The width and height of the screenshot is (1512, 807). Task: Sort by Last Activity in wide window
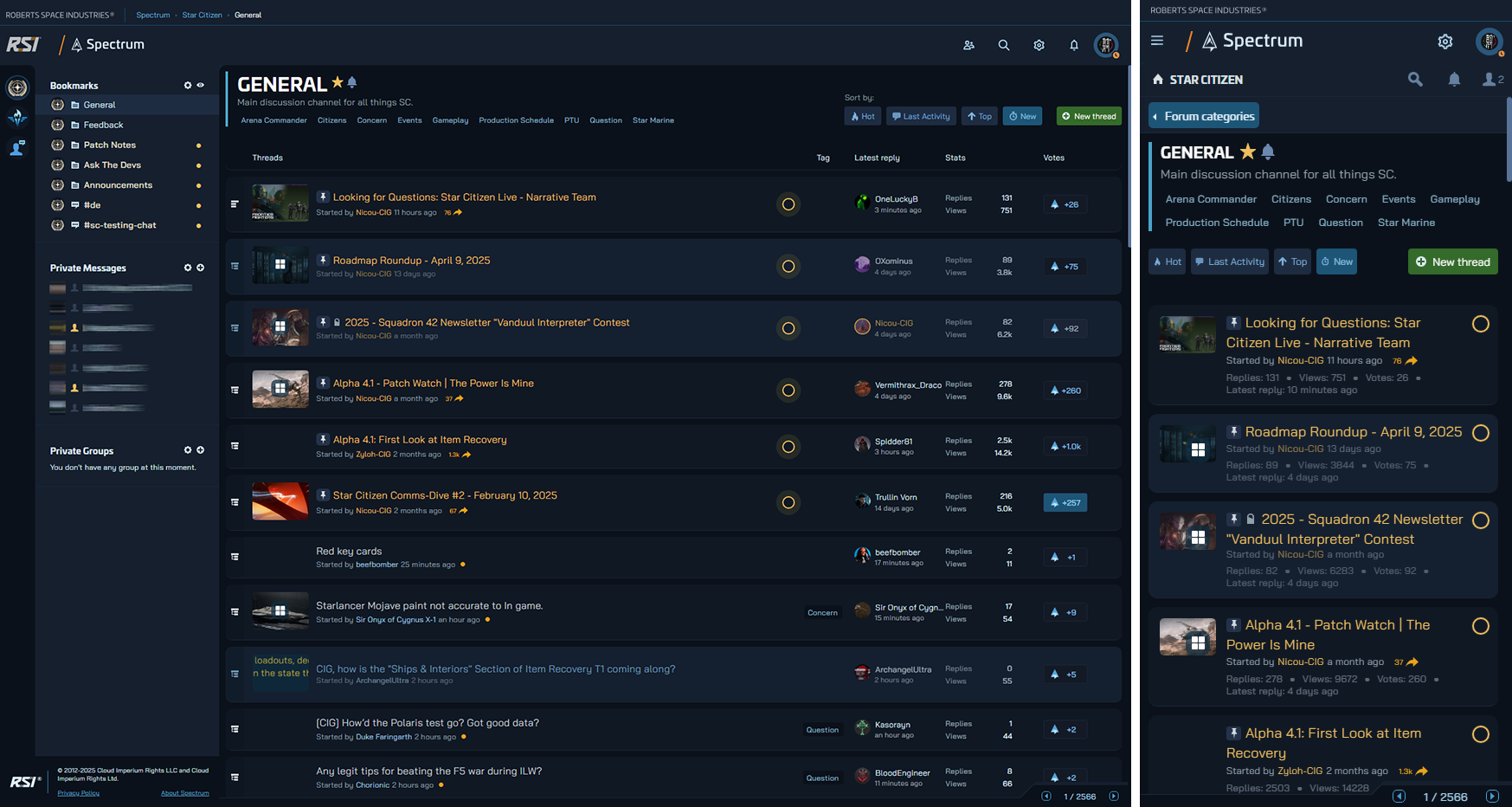pos(921,116)
